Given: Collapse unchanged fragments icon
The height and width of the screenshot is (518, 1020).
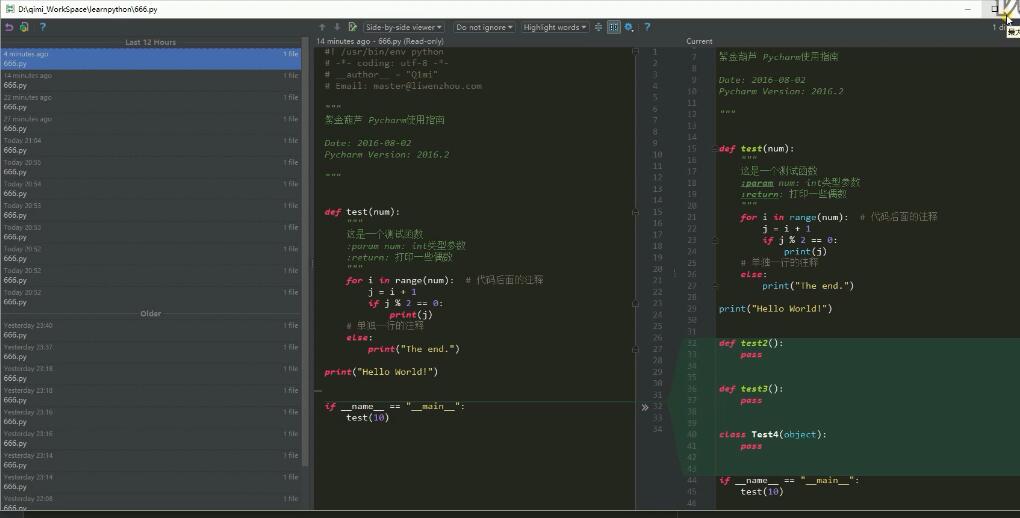Looking at the screenshot, I should pyautogui.click(x=598, y=27).
